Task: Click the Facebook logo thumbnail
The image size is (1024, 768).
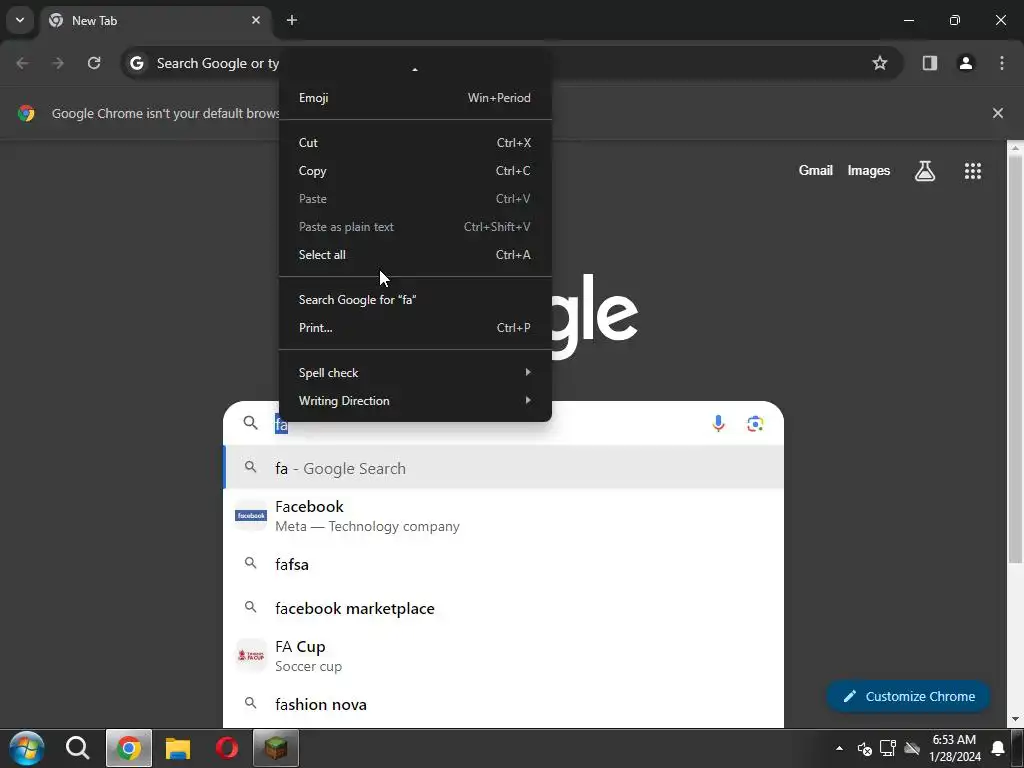Action: click(251, 516)
